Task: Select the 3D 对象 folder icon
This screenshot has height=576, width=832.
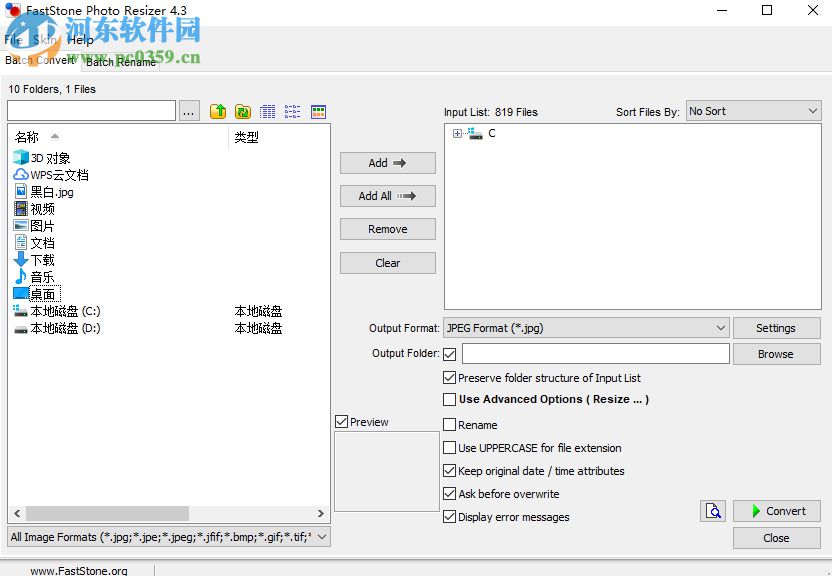Action: pyautogui.click(x=21, y=158)
